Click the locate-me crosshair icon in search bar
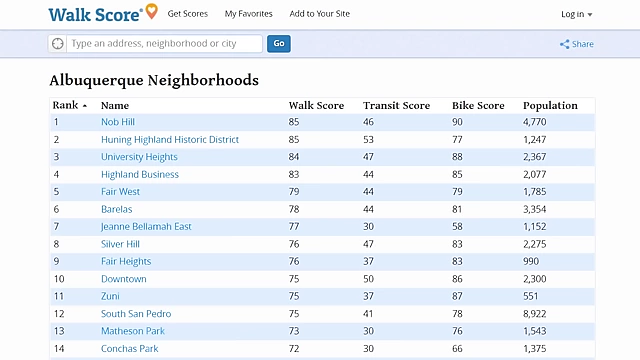Image resolution: width=640 pixels, height=360 pixels. click(x=58, y=43)
